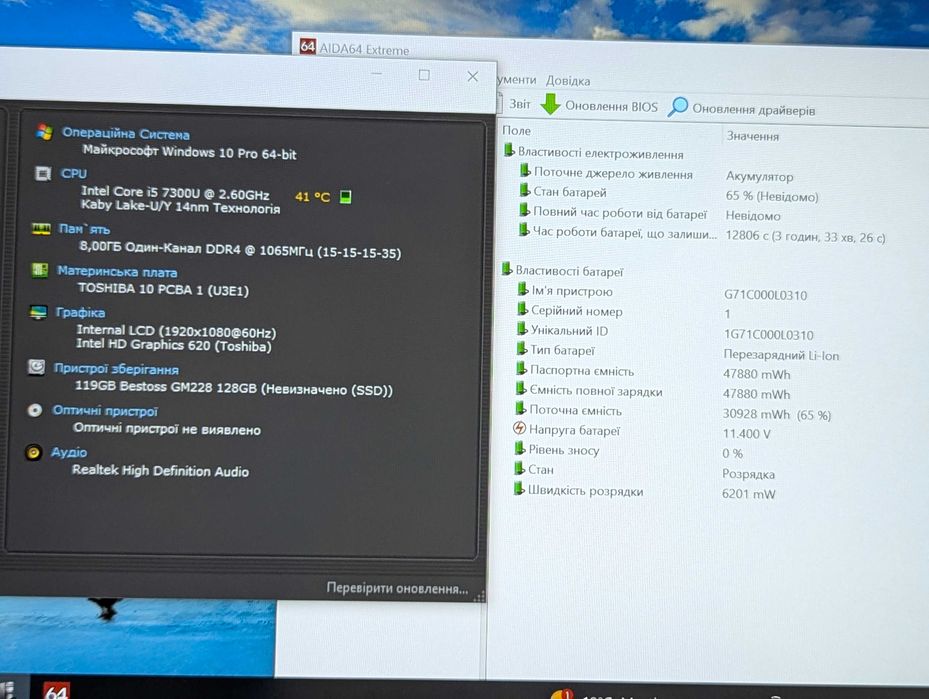This screenshot has height=699, width=929.
Task: Click the value 30928 mWh (65 %)
Action: point(776,415)
